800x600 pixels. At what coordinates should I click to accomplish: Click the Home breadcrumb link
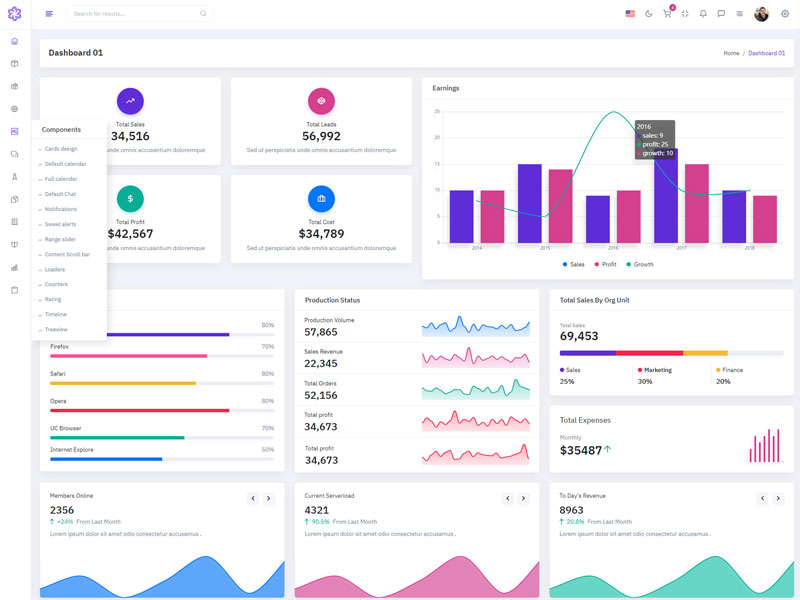point(730,53)
